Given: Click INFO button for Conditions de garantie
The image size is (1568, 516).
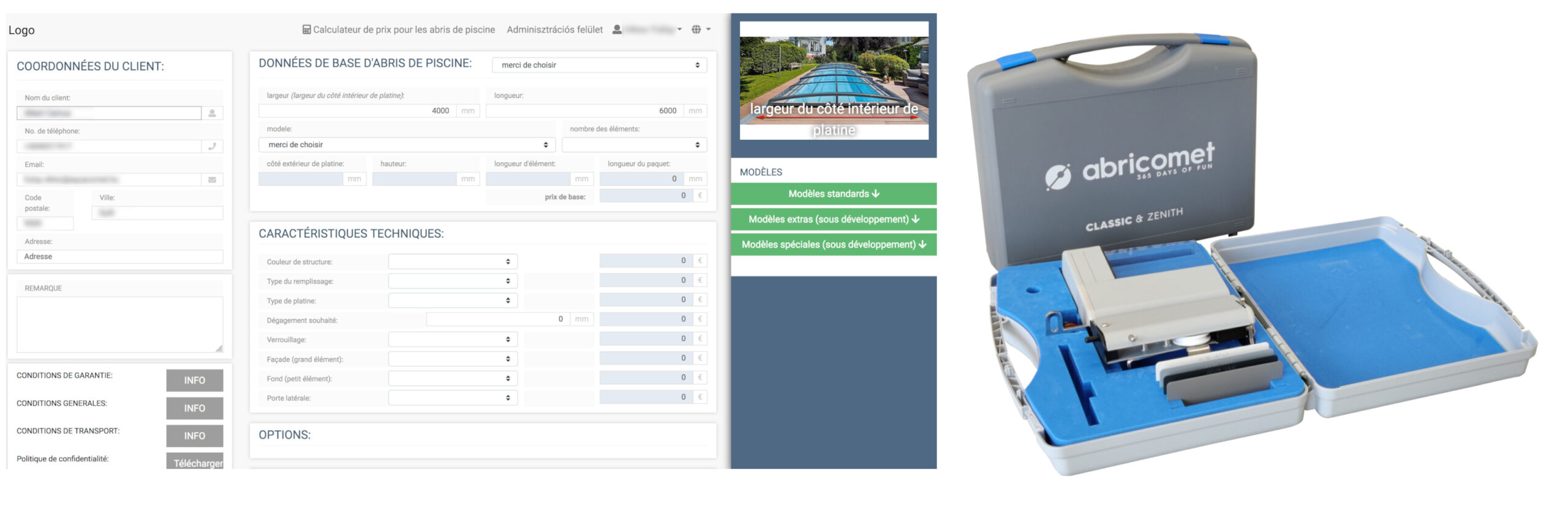Looking at the screenshot, I should coord(194,381).
